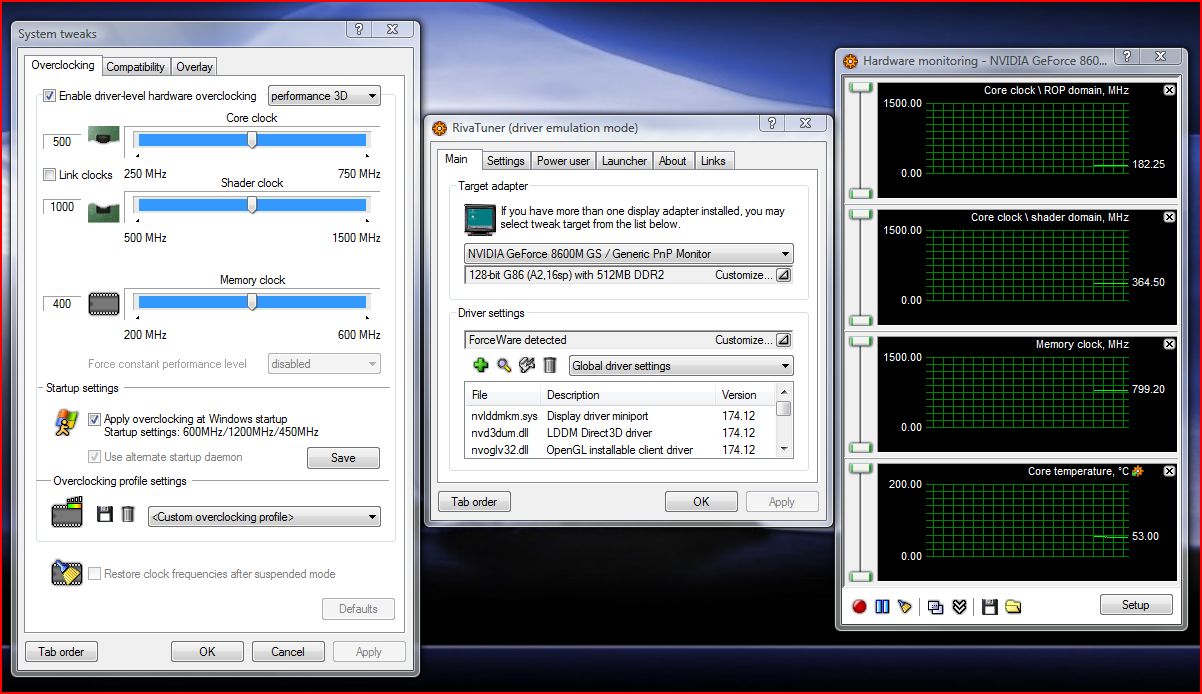Open the Links tab in RivaTuner
The height and width of the screenshot is (694, 1202).
pos(713,161)
